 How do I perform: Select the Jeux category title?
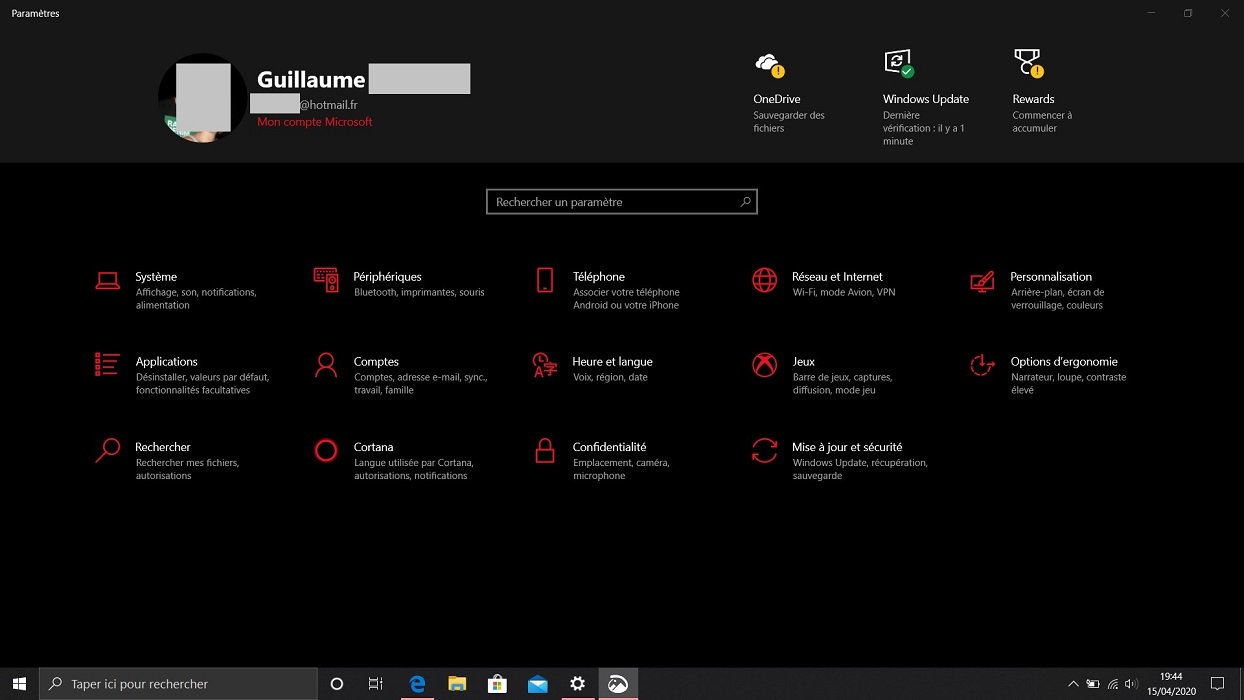point(804,362)
